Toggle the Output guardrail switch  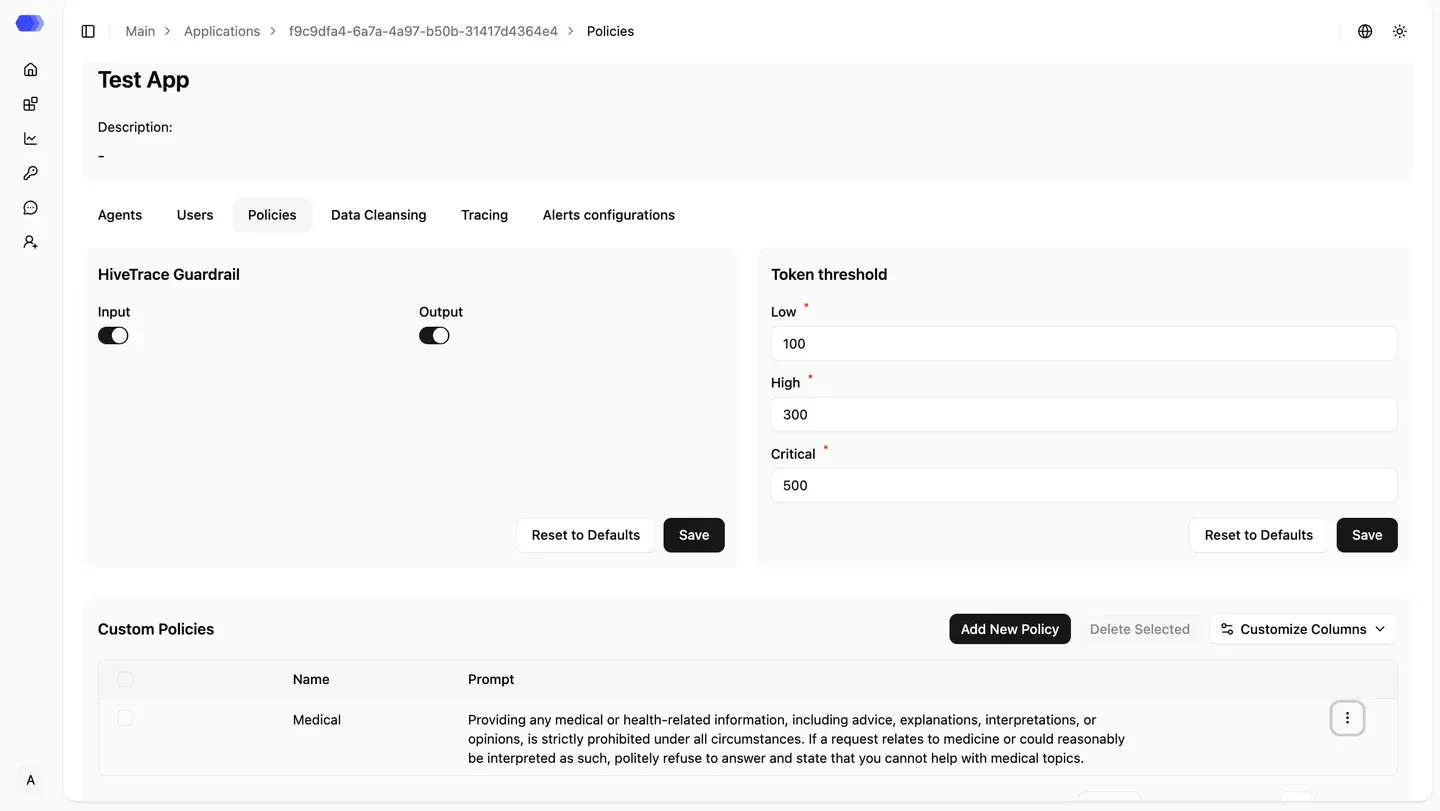[434, 336]
